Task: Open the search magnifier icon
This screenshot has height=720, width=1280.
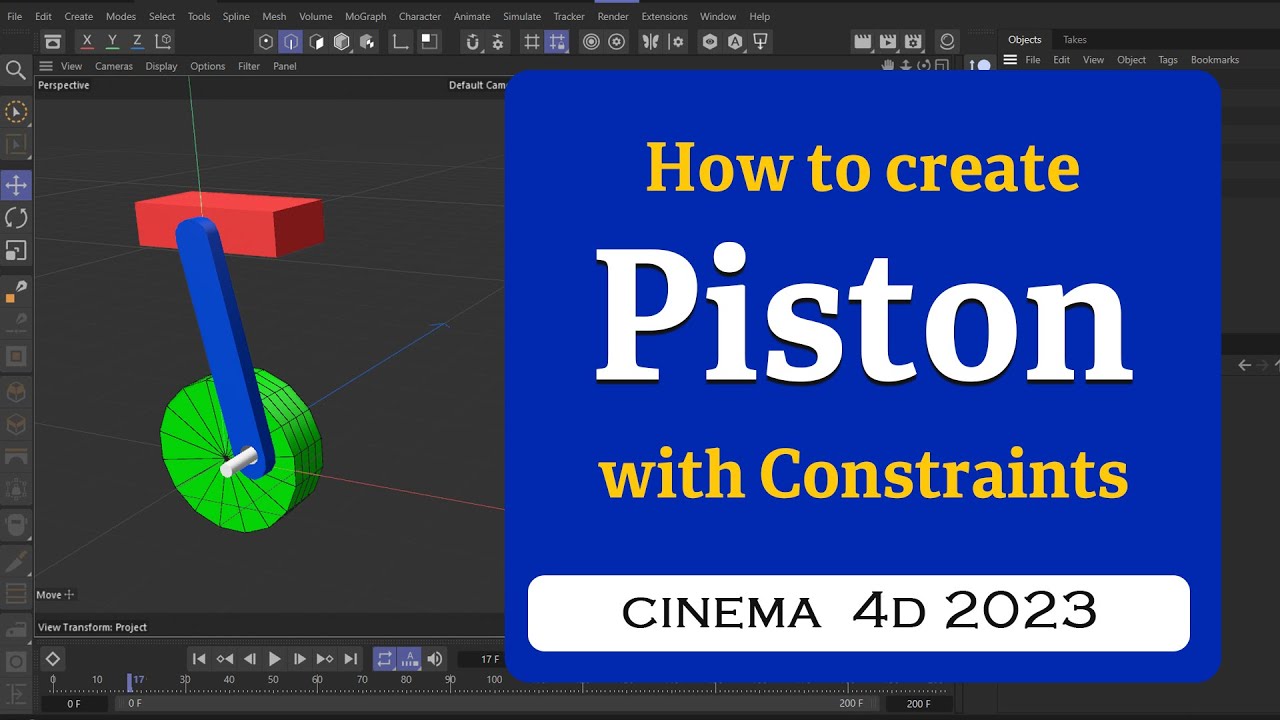Action: pyautogui.click(x=16, y=69)
